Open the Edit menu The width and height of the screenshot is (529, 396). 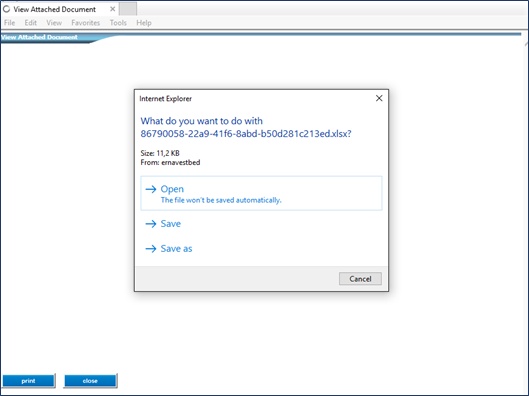point(30,23)
